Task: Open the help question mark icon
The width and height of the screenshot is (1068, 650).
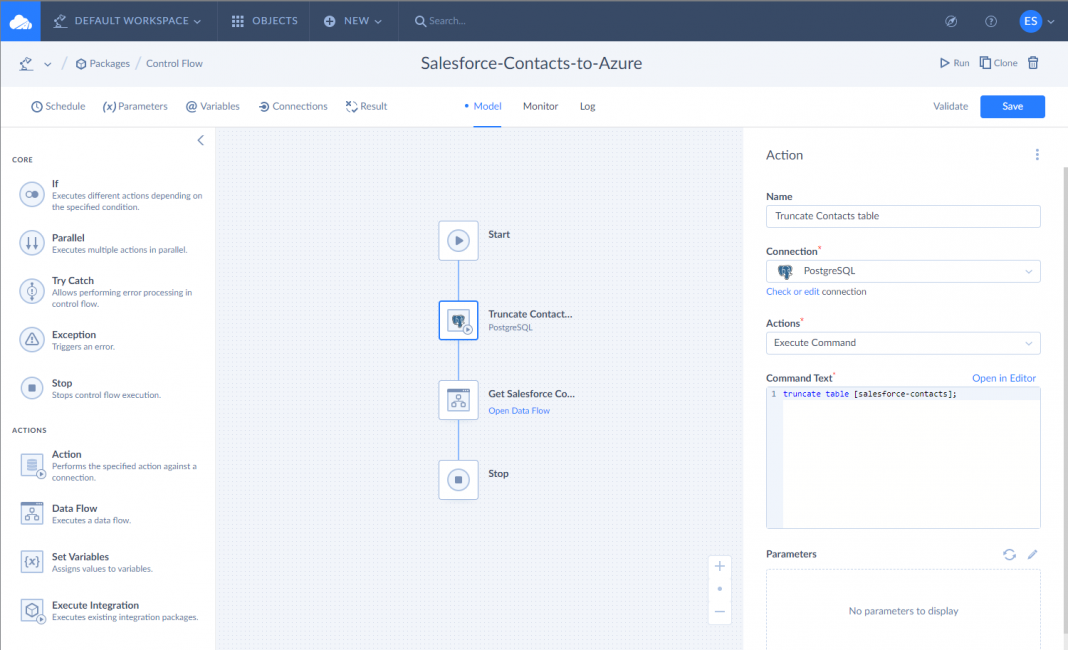Action: point(990,21)
